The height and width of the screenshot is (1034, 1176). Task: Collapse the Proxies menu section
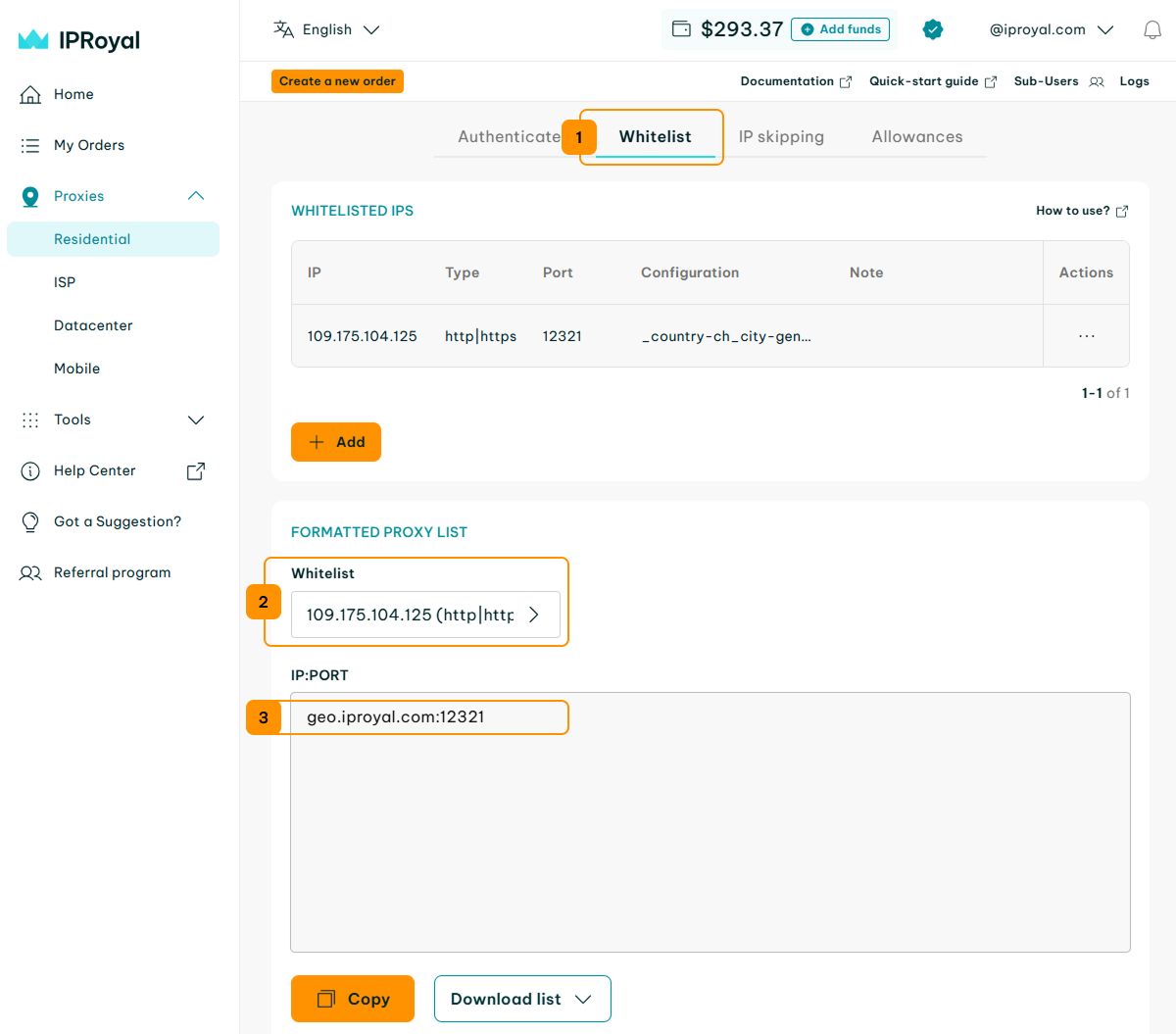point(196,196)
